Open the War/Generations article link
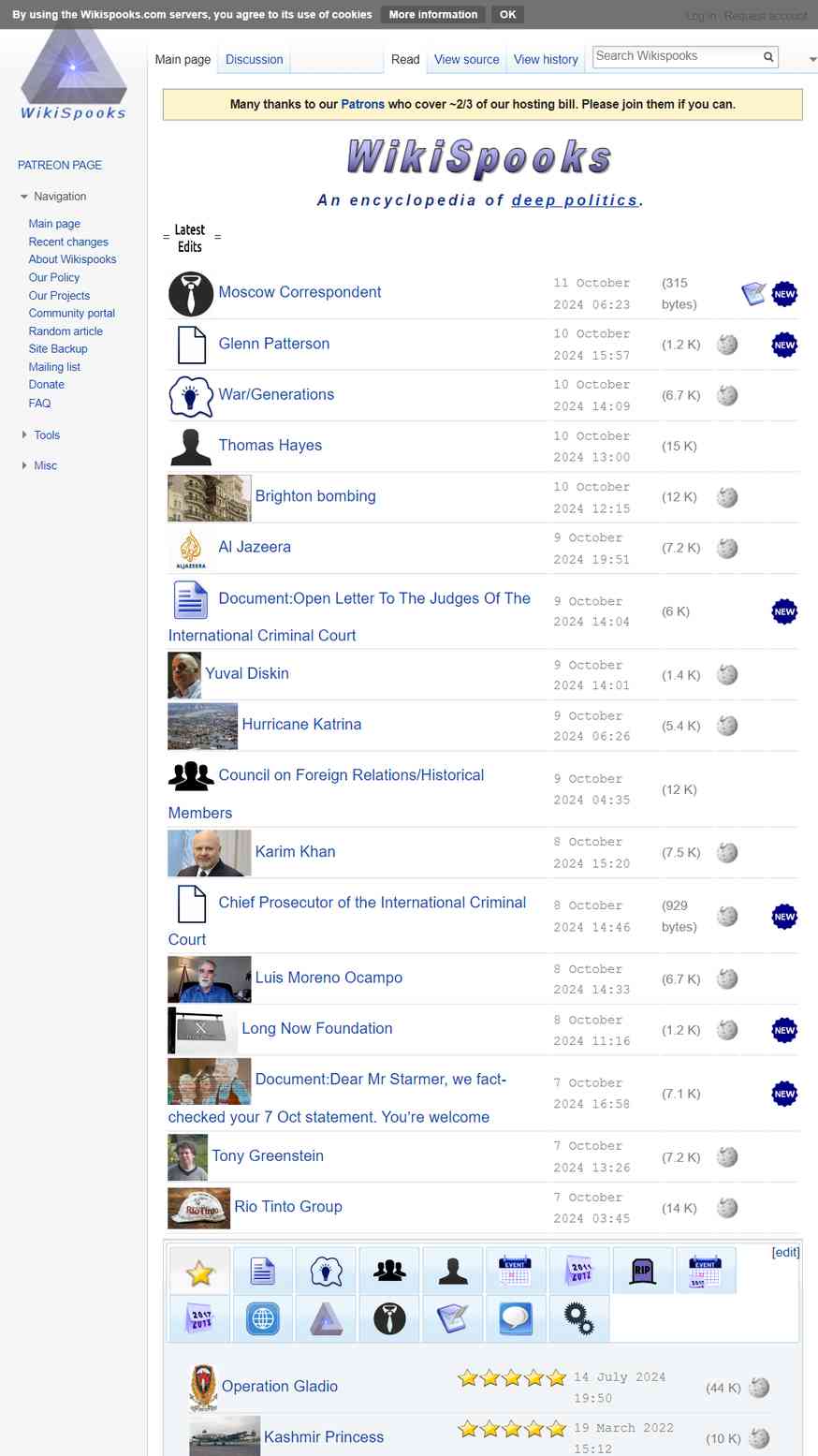 [x=276, y=395]
